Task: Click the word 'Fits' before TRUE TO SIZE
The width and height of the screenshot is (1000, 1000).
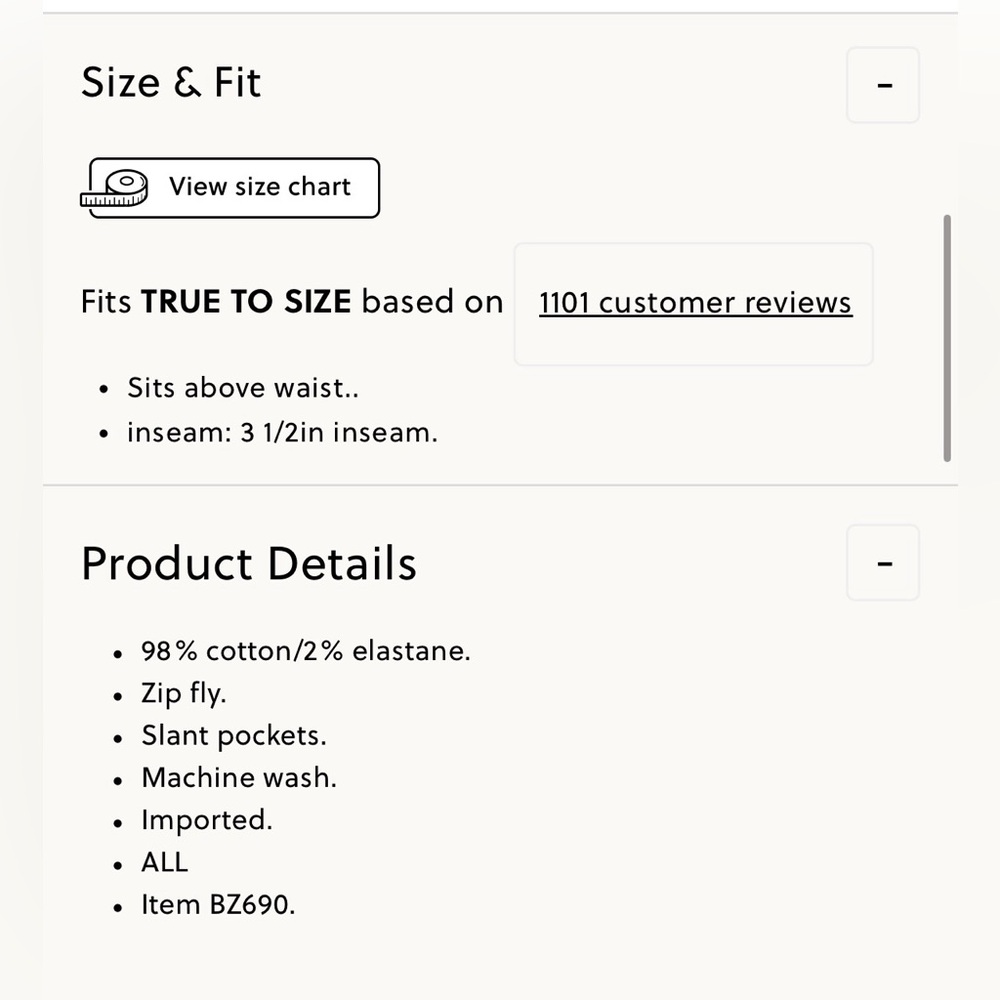Action: pyautogui.click(x=106, y=301)
